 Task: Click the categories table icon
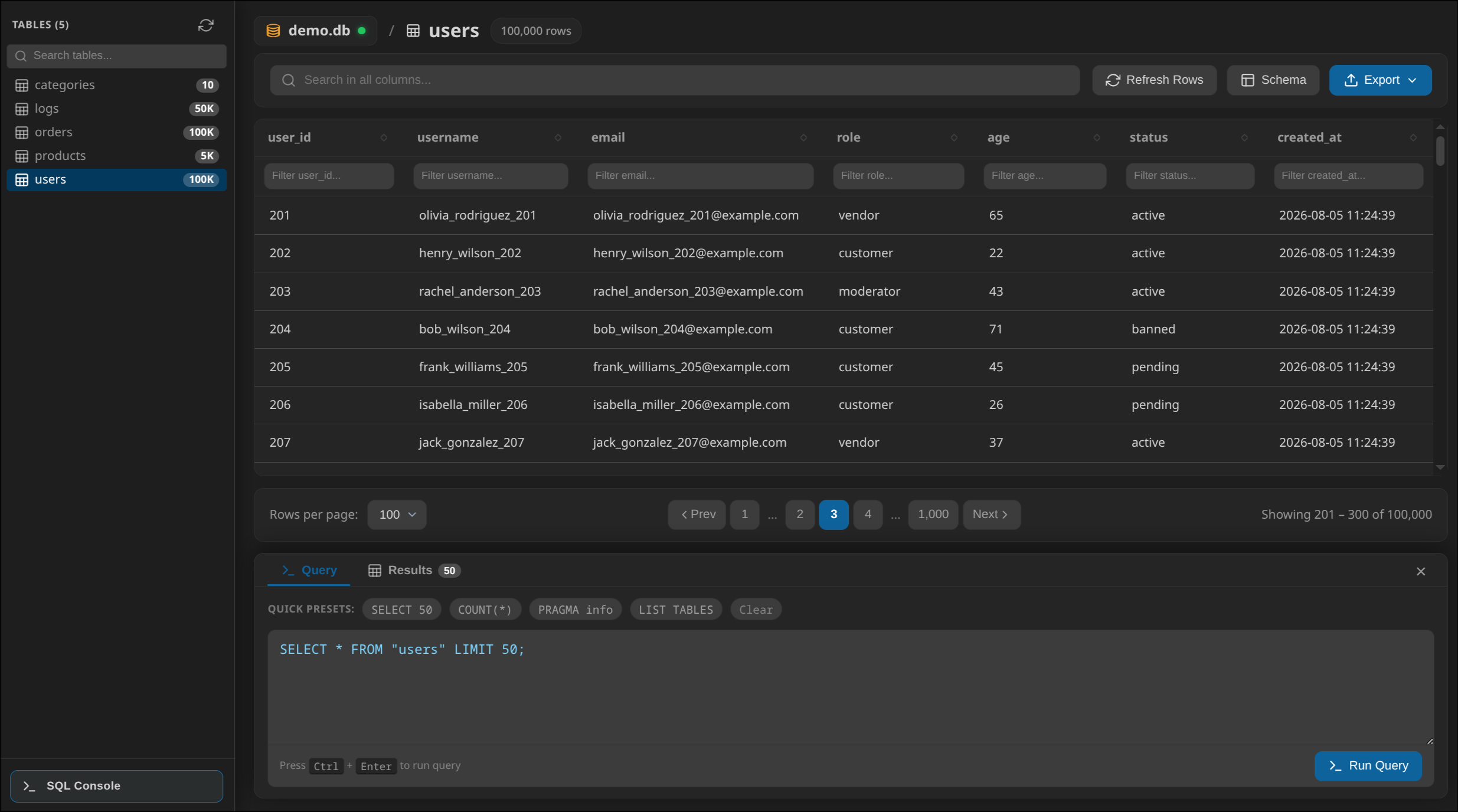[x=22, y=85]
